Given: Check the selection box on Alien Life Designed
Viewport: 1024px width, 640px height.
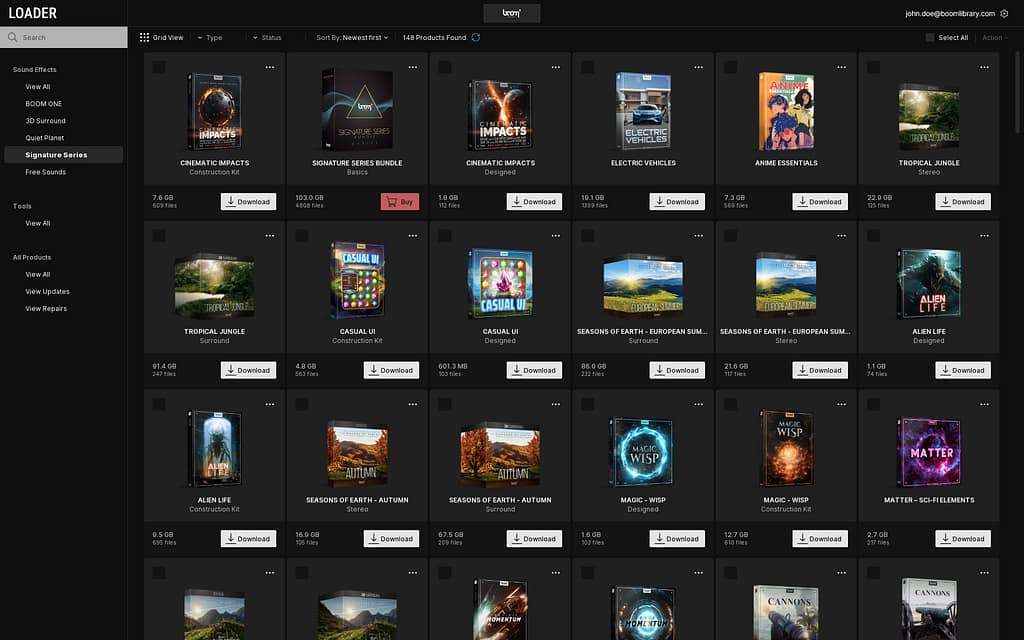Looking at the screenshot, I should pos(873,235).
